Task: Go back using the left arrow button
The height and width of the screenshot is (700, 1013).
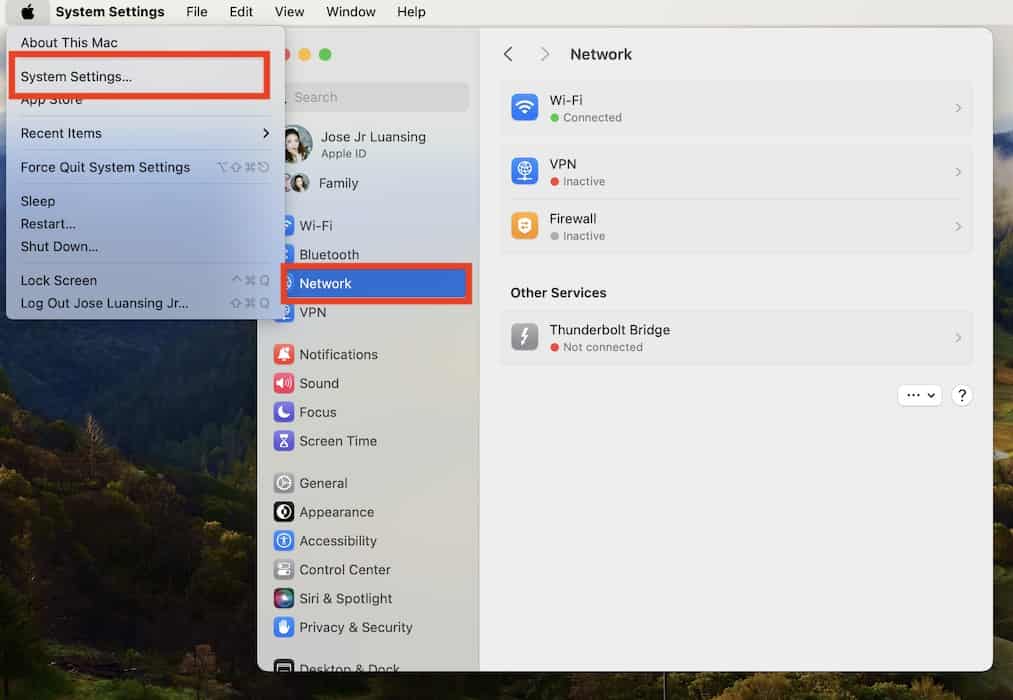Action: click(x=508, y=54)
